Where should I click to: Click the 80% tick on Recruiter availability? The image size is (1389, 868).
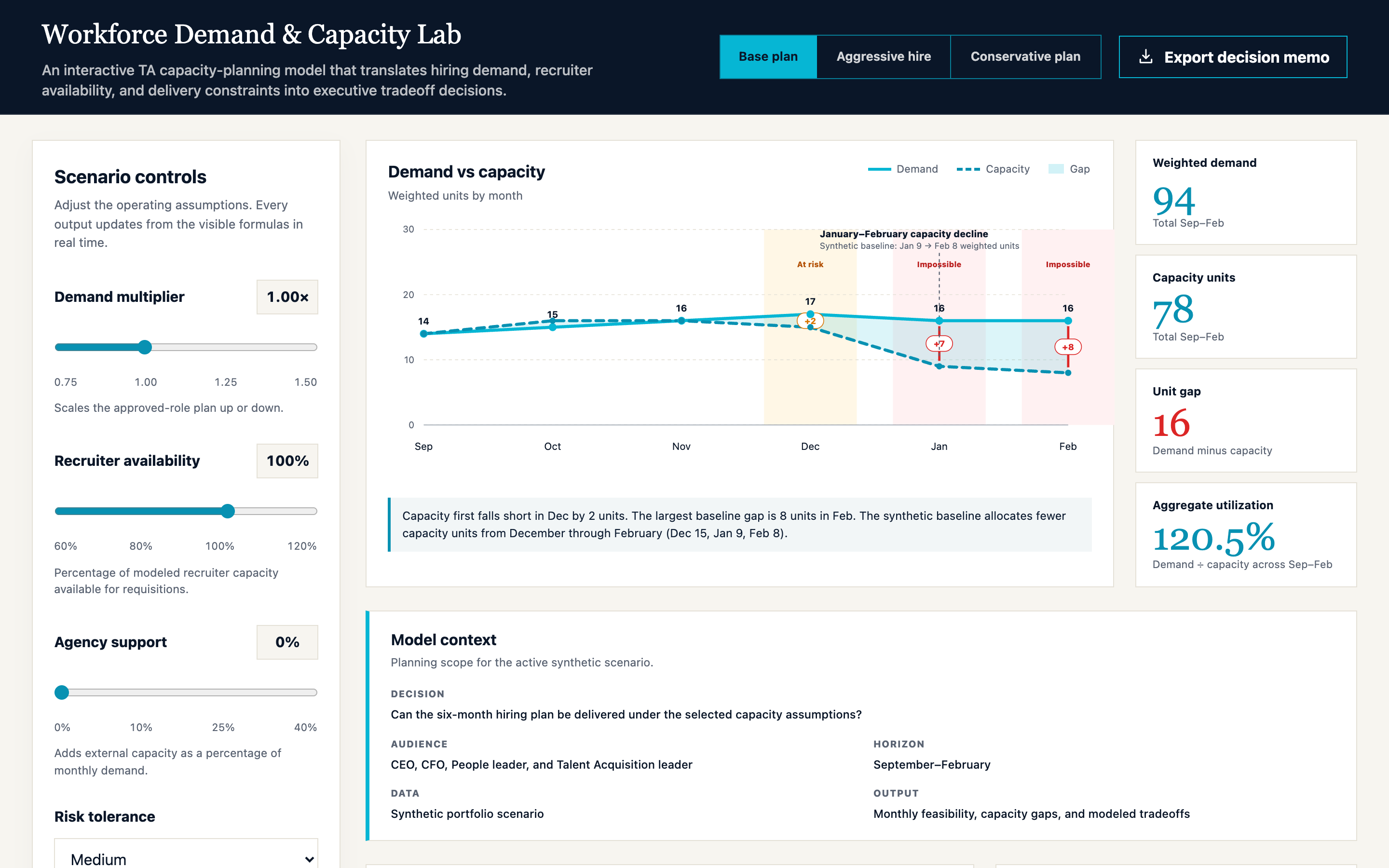(x=141, y=546)
